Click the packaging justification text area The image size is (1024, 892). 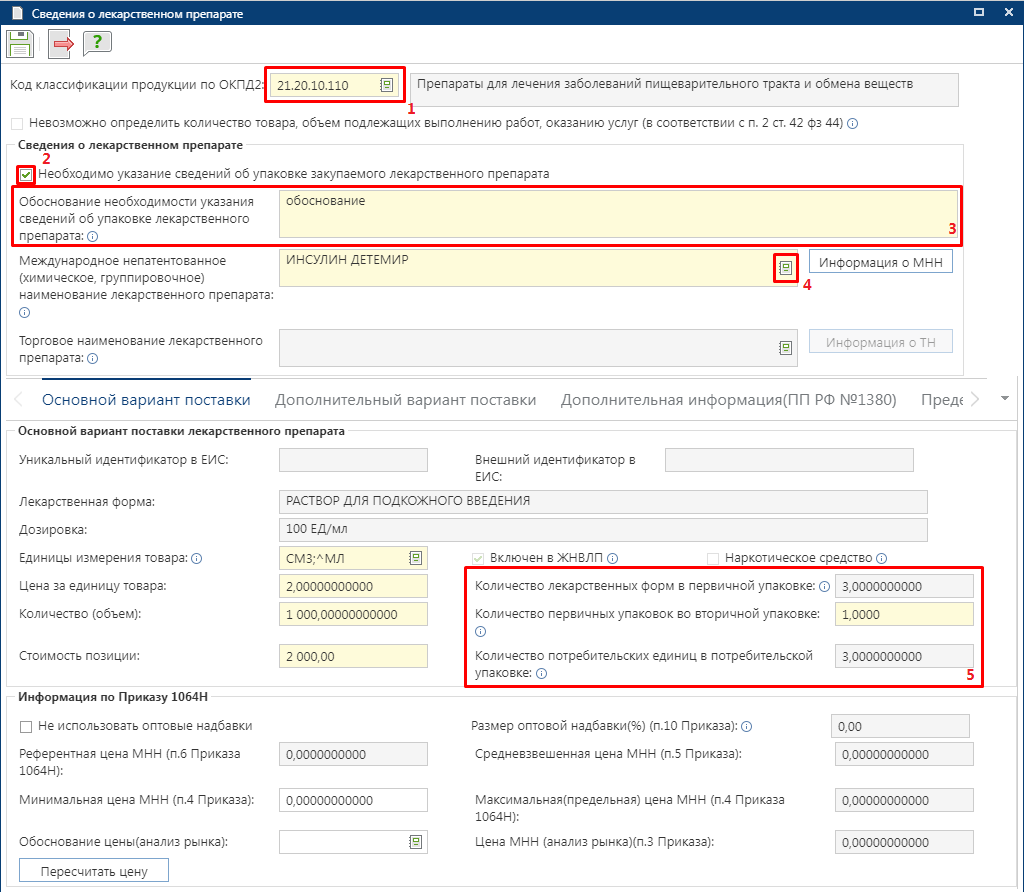[618, 214]
